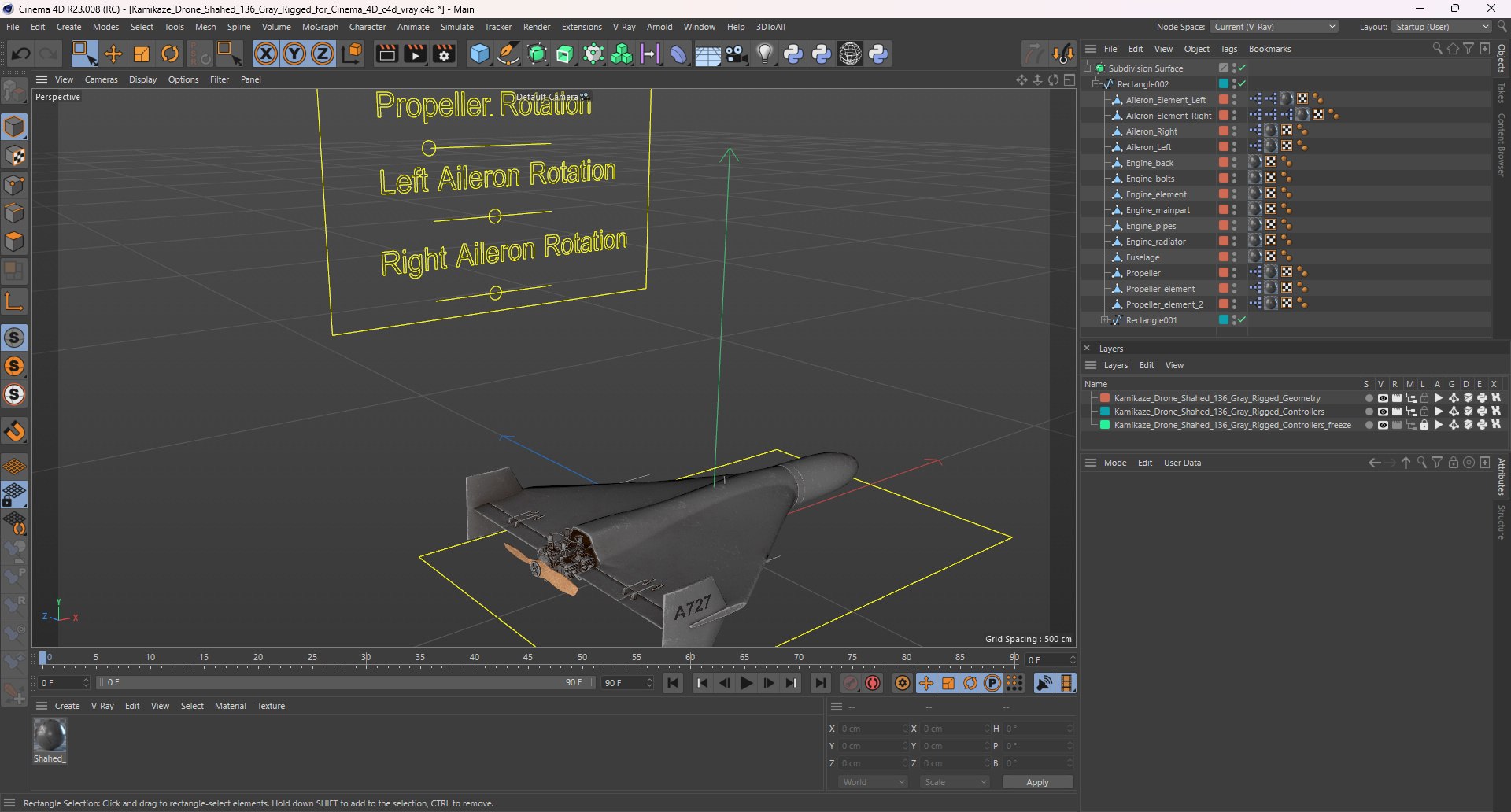The height and width of the screenshot is (812, 1511).
Task: Click Bookmarks in Object manager
Action: pyautogui.click(x=1269, y=49)
